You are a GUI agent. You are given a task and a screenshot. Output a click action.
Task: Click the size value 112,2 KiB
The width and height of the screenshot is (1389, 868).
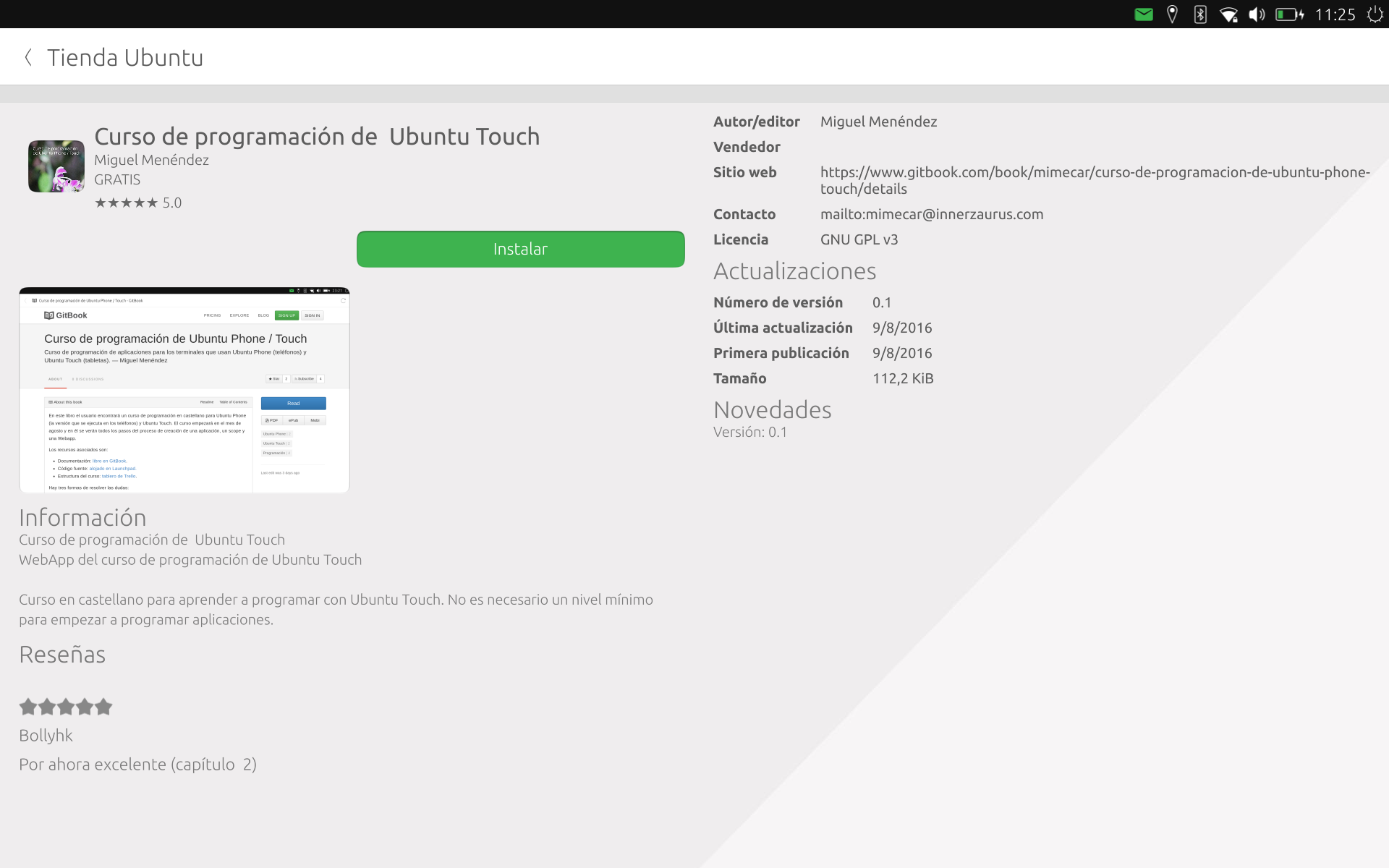coord(903,378)
